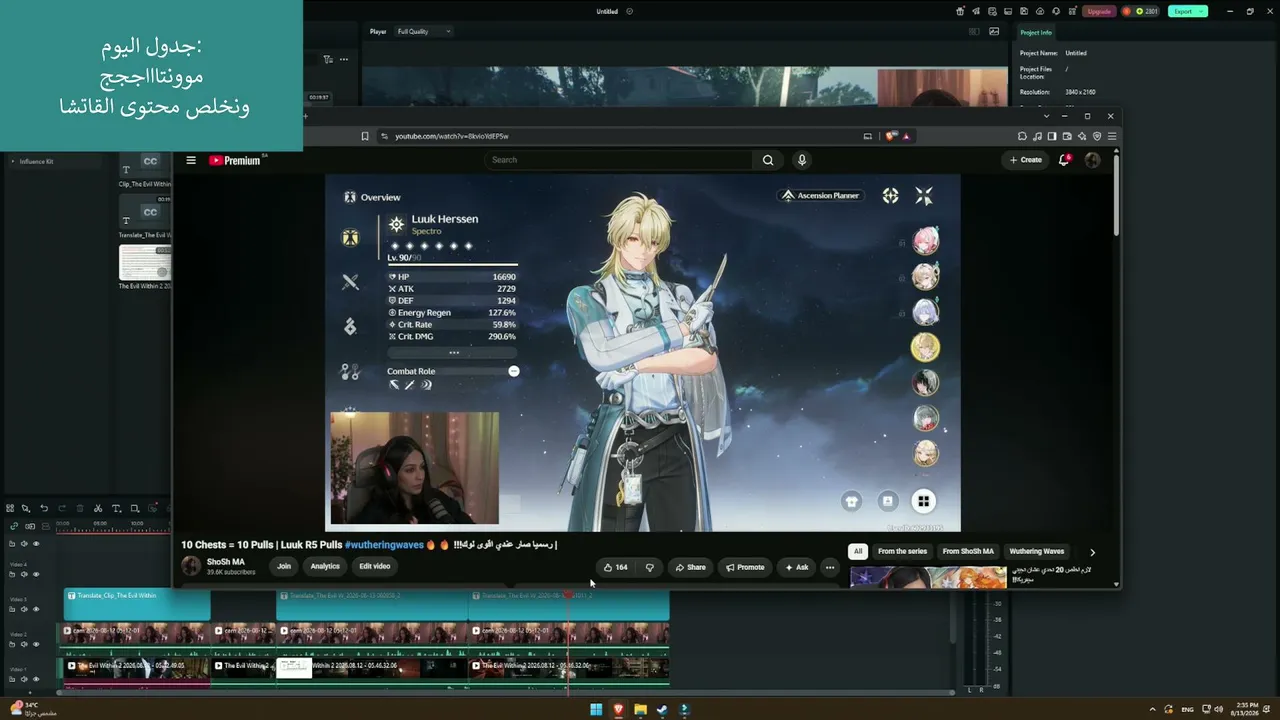Select the From ShoSh MA chip
The height and width of the screenshot is (720, 1280).
click(968, 551)
